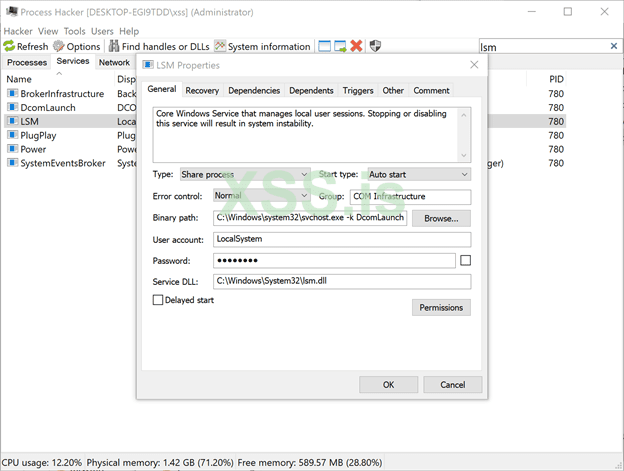Open the Tools menu
The width and height of the screenshot is (624, 471).
click(74, 31)
